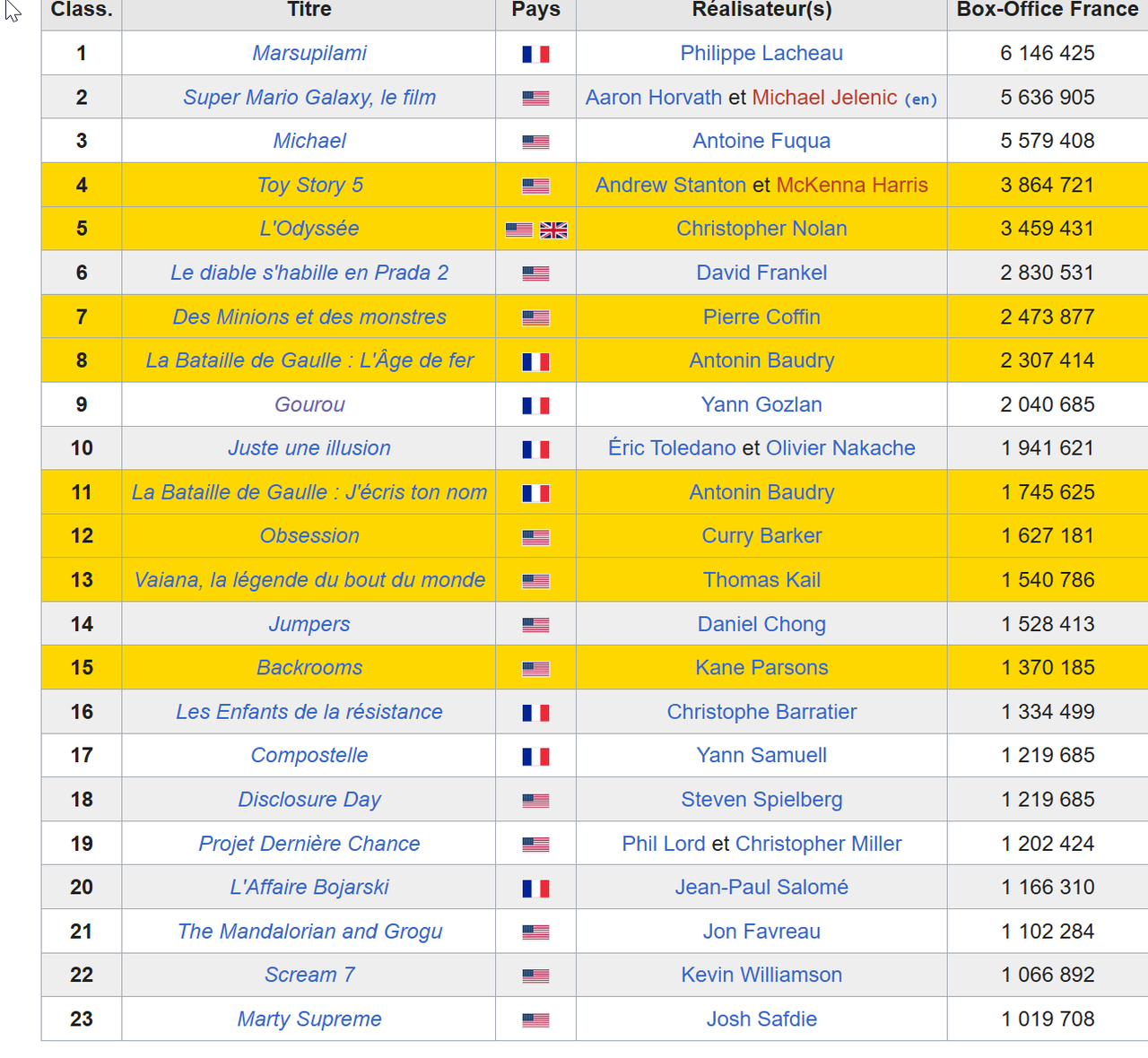
Task: Click the US flag beside Projet Dernière Chance
Action: (535, 846)
